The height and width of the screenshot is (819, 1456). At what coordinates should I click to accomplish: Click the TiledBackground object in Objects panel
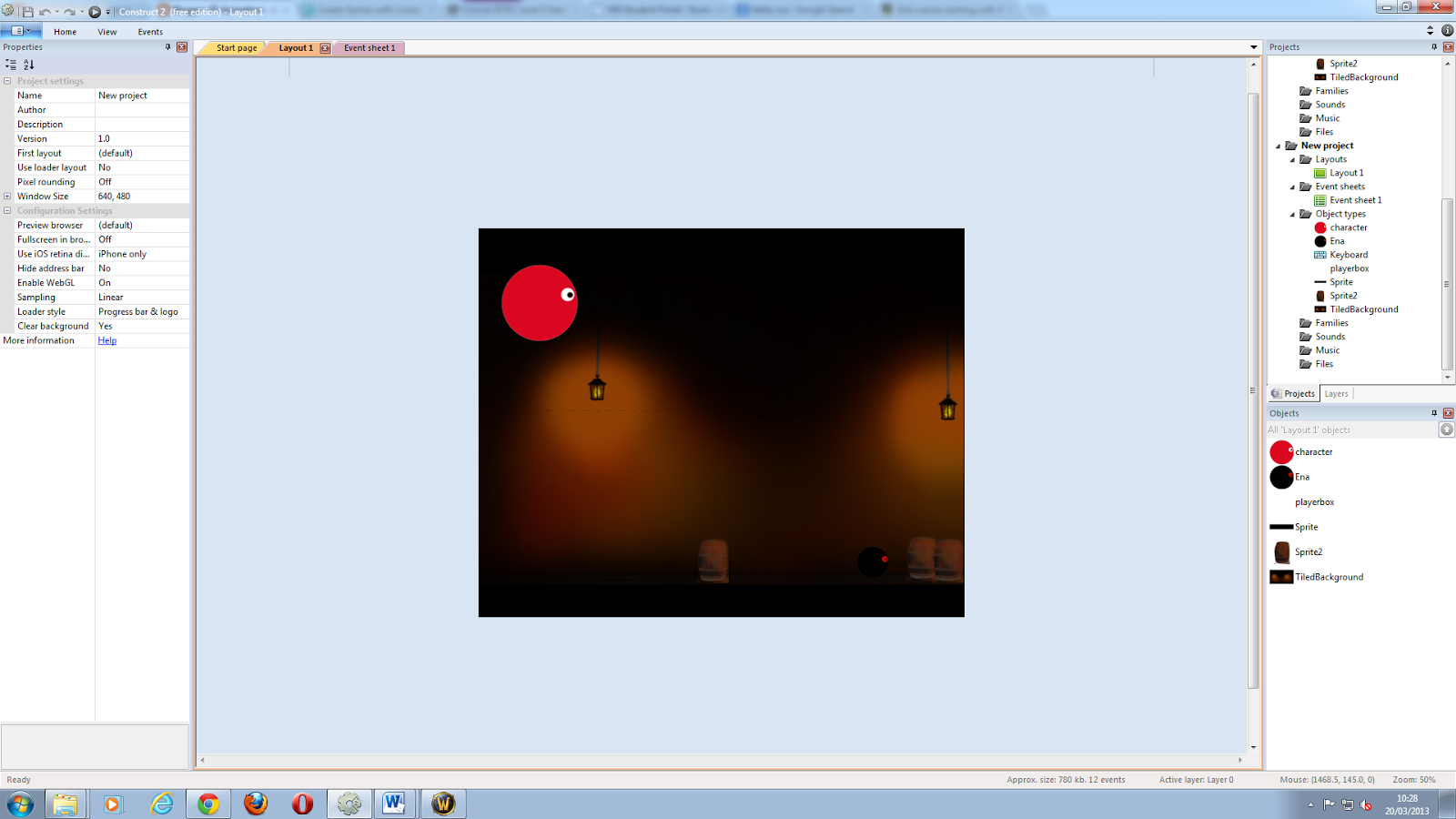1330,576
